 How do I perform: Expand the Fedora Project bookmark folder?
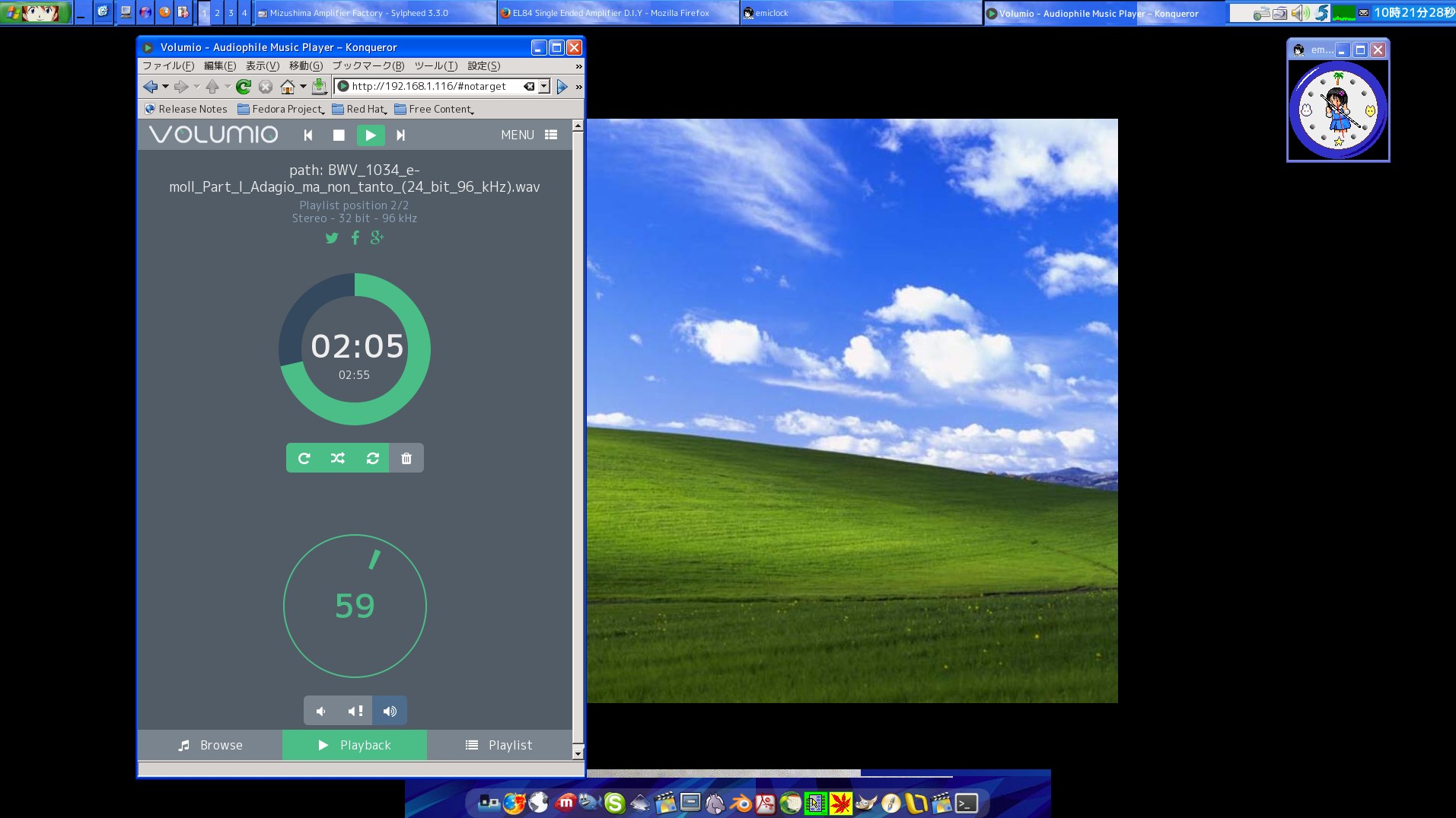[282, 110]
